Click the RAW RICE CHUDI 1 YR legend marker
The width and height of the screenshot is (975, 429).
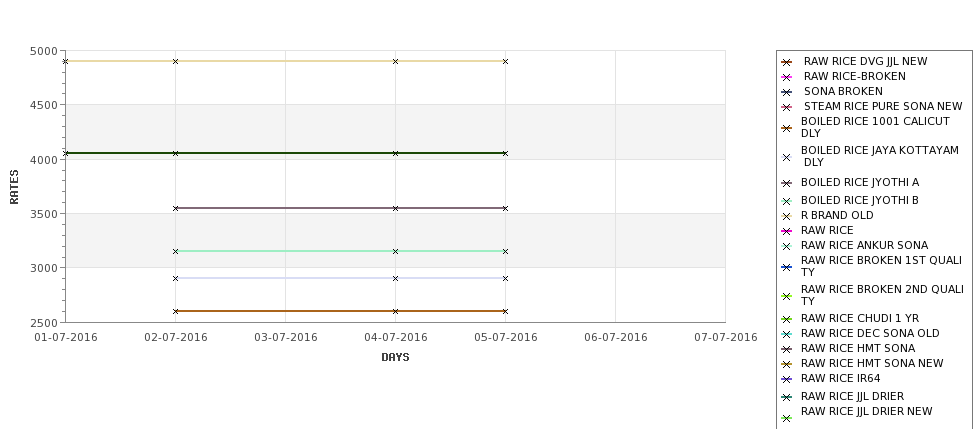click(787, 319)
